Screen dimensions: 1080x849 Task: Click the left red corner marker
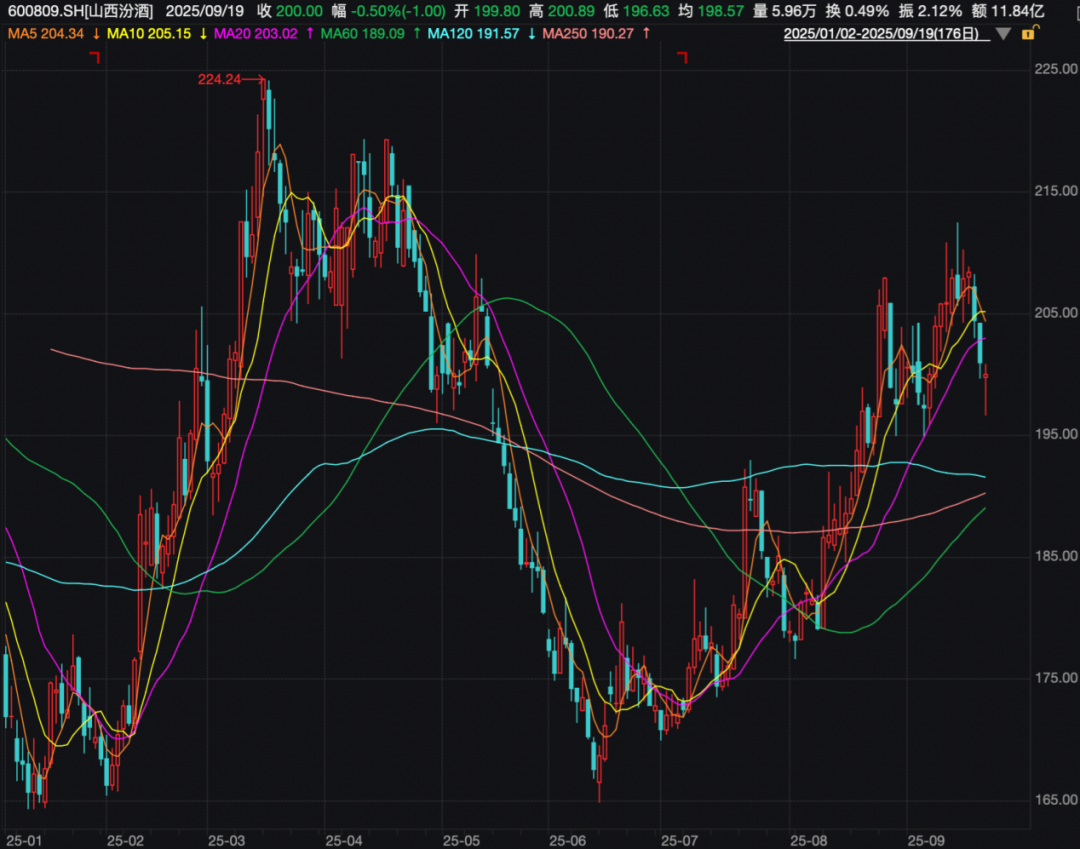[x=95, y=58]
